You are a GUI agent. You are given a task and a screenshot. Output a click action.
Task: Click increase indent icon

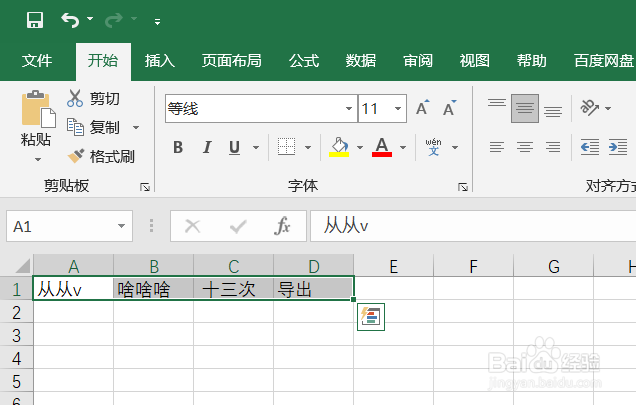(x=618, y=147)
